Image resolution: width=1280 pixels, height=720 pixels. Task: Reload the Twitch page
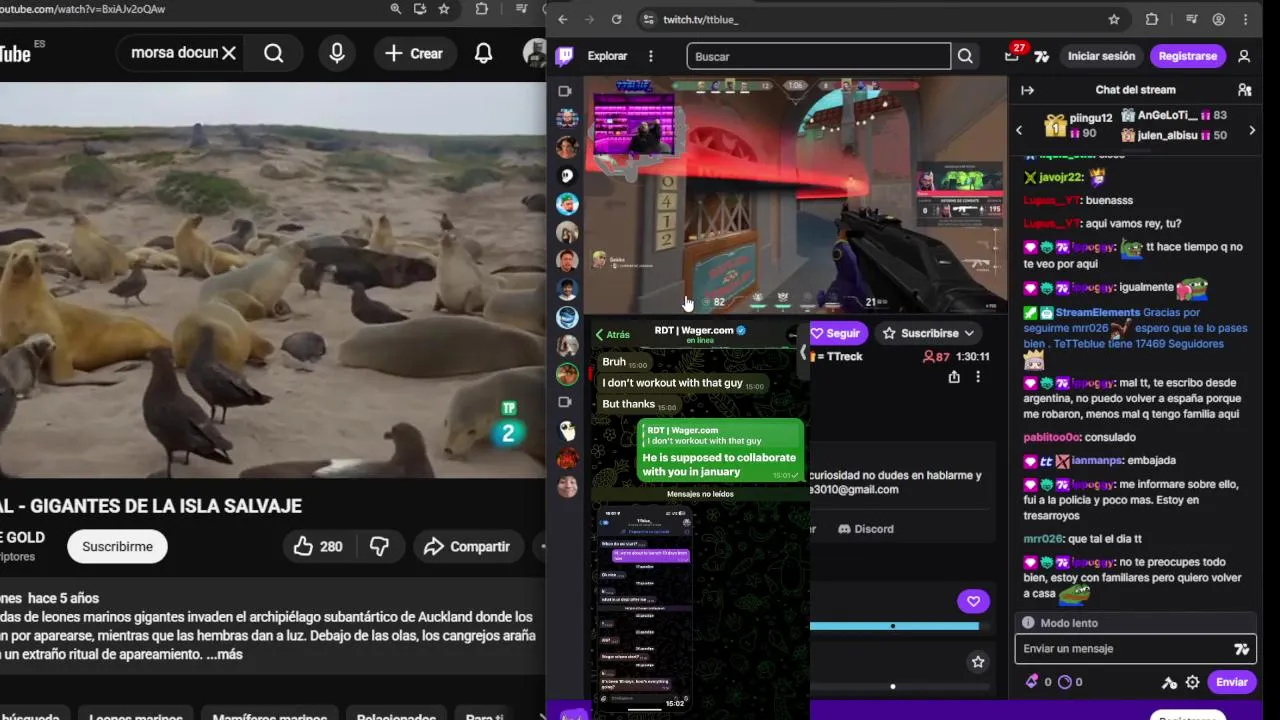click(616, 19)
